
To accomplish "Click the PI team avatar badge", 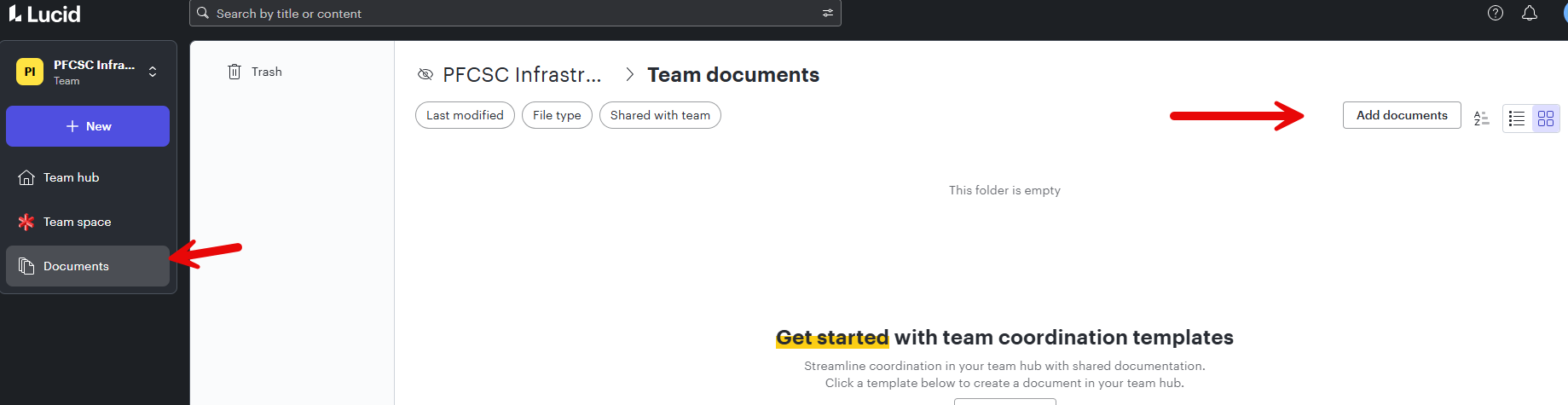I will (x=30, y=72).
